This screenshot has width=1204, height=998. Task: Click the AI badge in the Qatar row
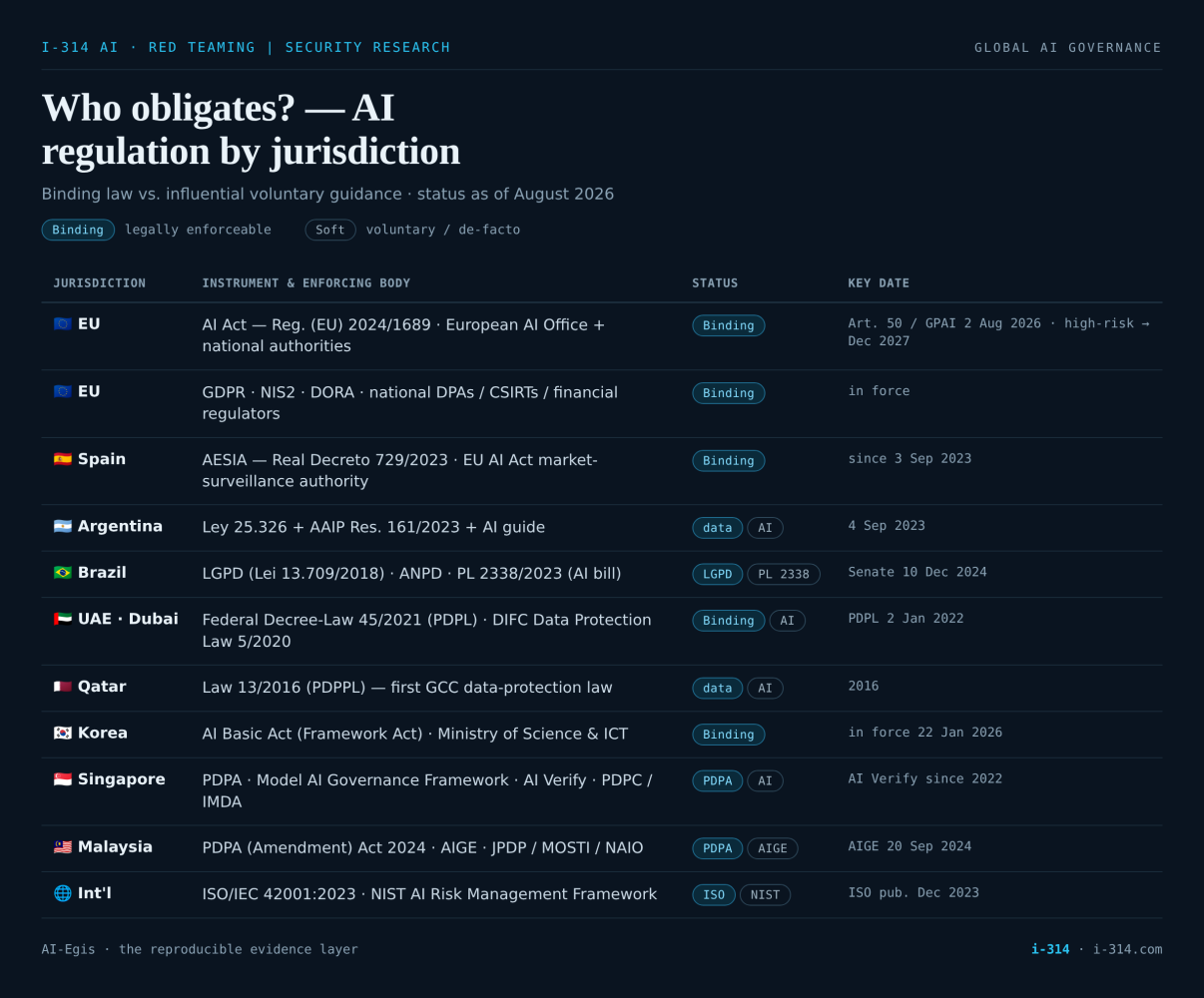[x=766, y=688]
